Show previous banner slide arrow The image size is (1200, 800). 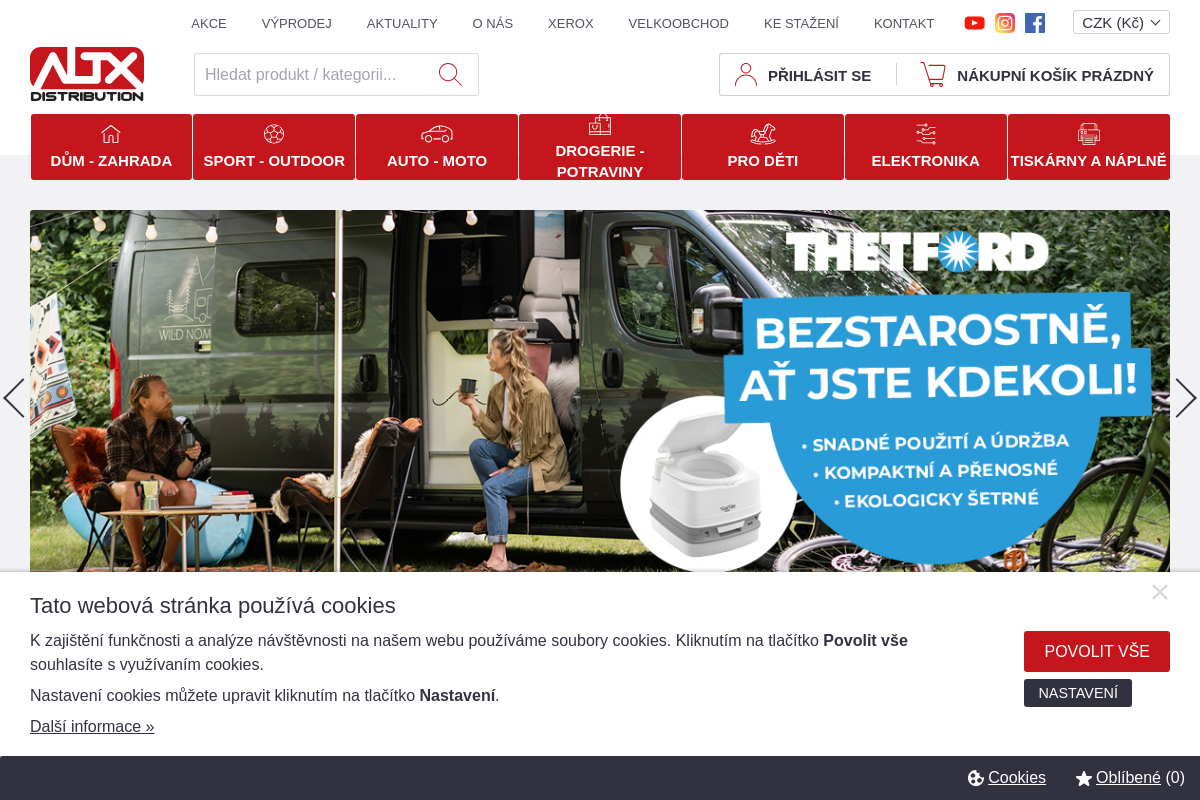pyautogui.click(x=14, y=398)
